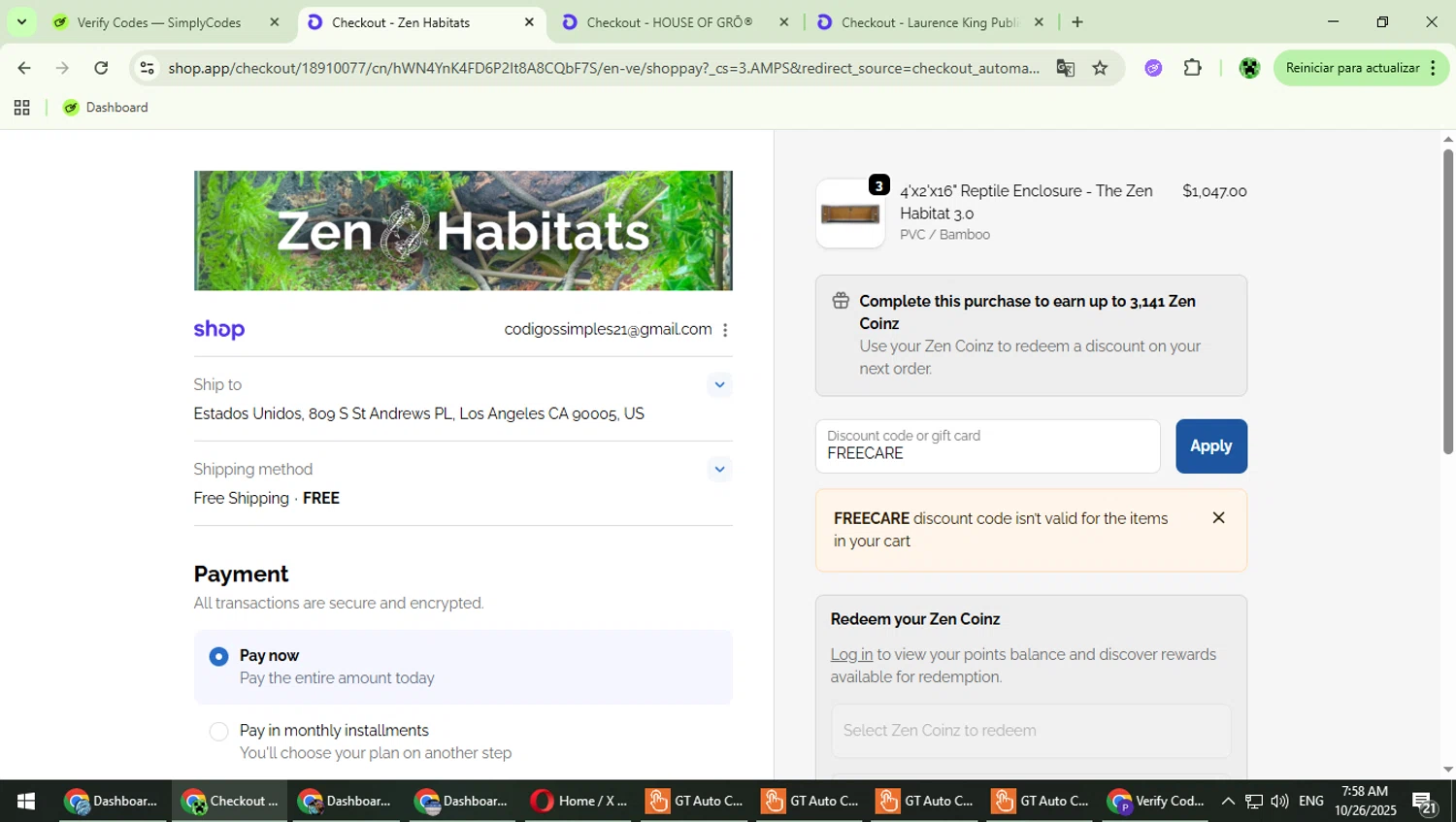Click email codigossimples21@gmail.com
The width and height of the screenshot is (1456, 822).
[608, 330]
